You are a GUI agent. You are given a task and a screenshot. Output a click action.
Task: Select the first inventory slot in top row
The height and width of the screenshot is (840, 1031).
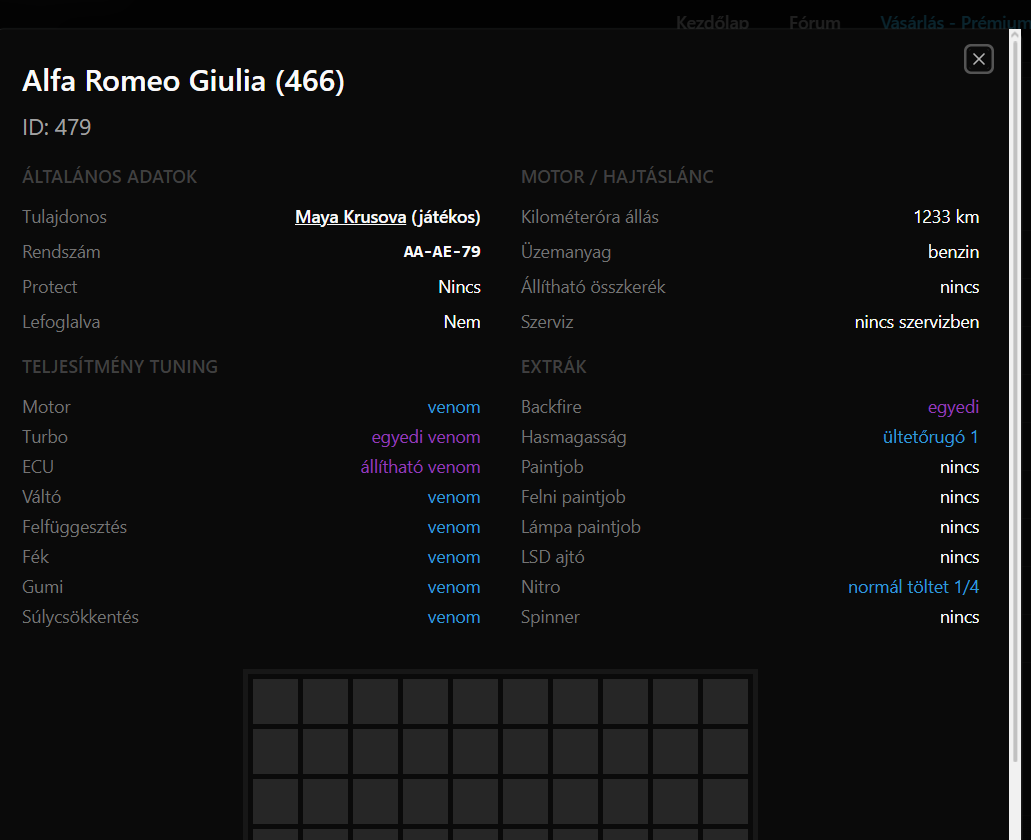(x=275, y=701)
